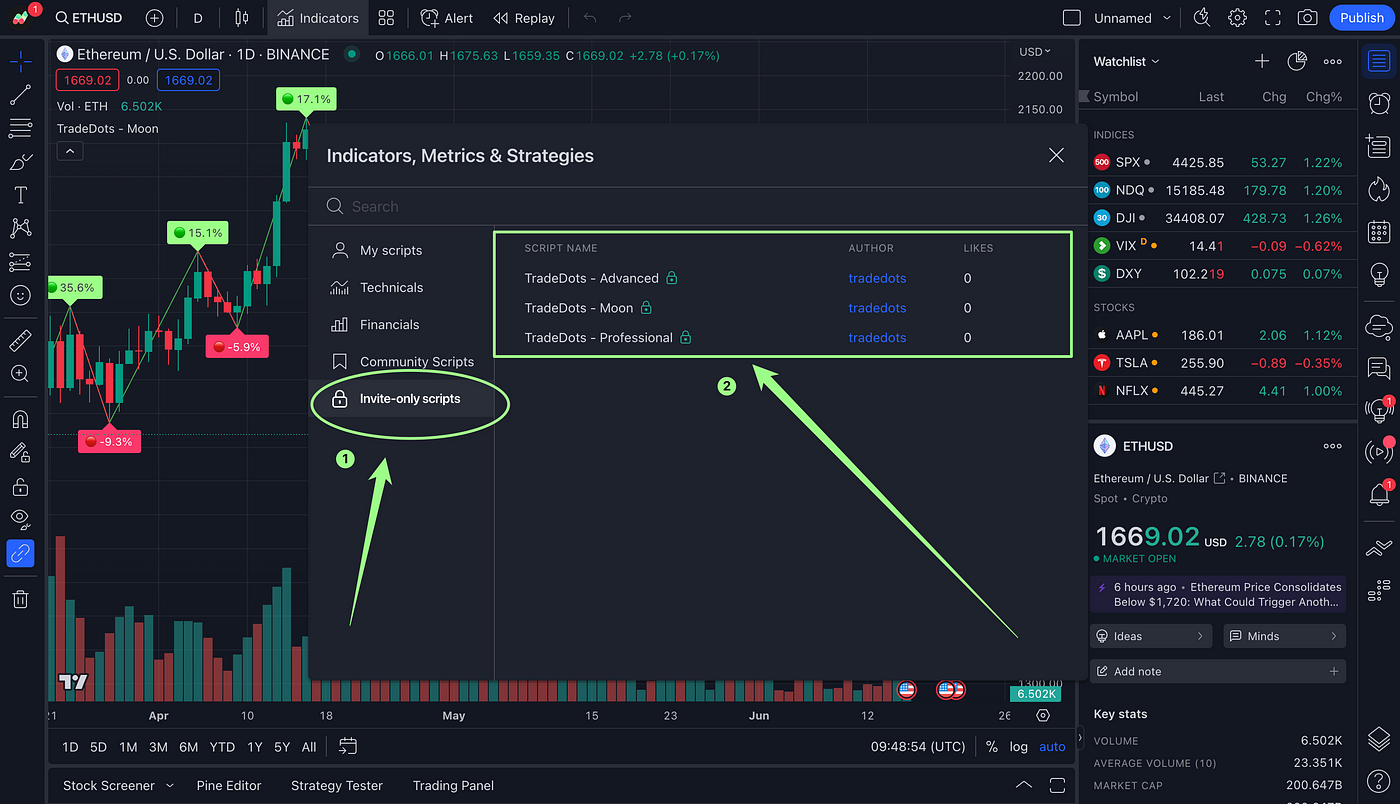1400x804 pixels.
Task: Lock all drawing tools
Action: click(x=20, y=487)
